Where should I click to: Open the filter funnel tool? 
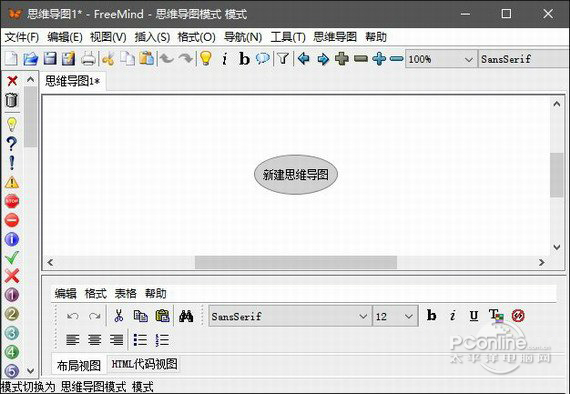[283, 59]
